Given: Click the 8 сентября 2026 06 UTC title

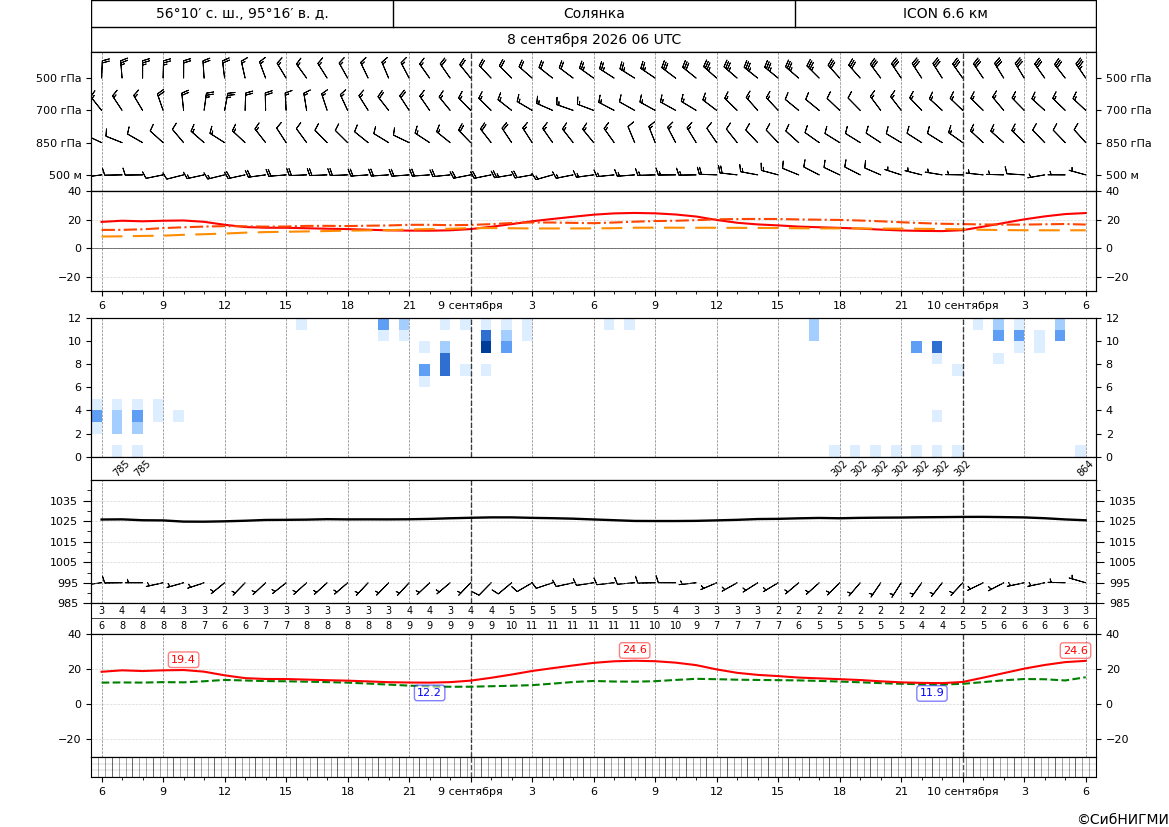Looking at the screenshot, I should [x=594, y=40].
